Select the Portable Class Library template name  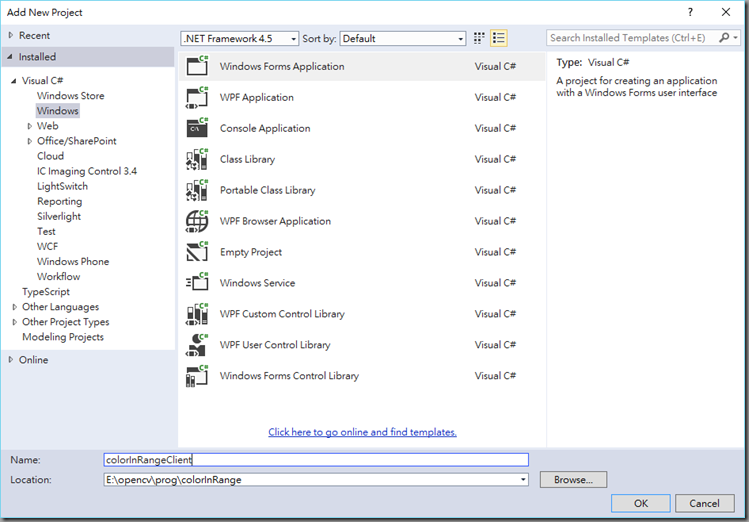tap(268, 190)
